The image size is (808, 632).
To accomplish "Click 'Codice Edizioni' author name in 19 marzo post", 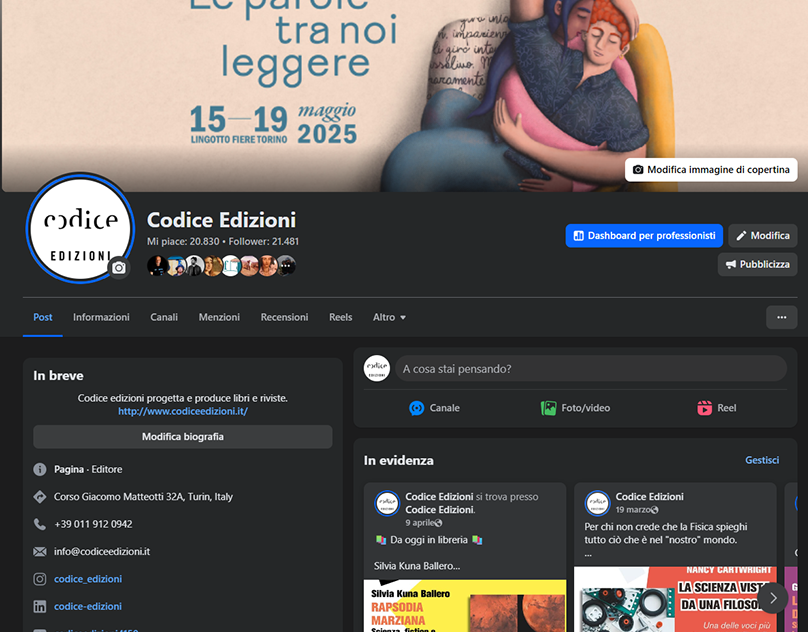I will click(650, 496).
